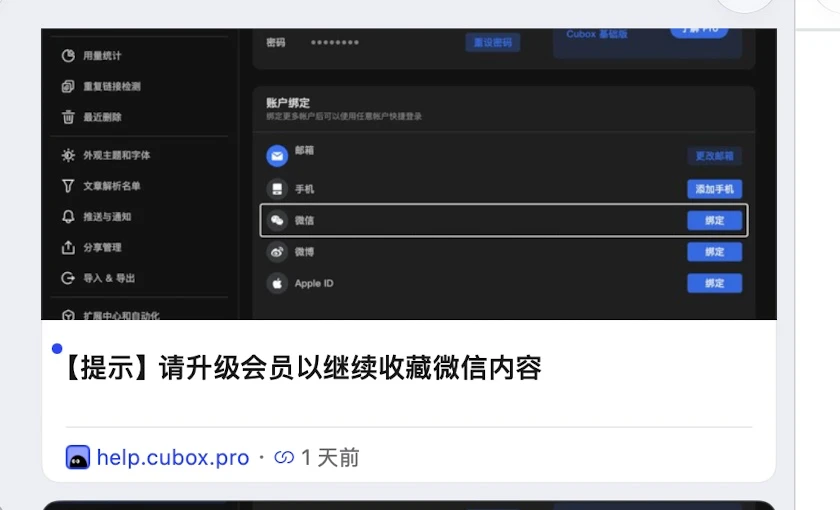Click 绑定 button in 微博 row

(715, 252)
